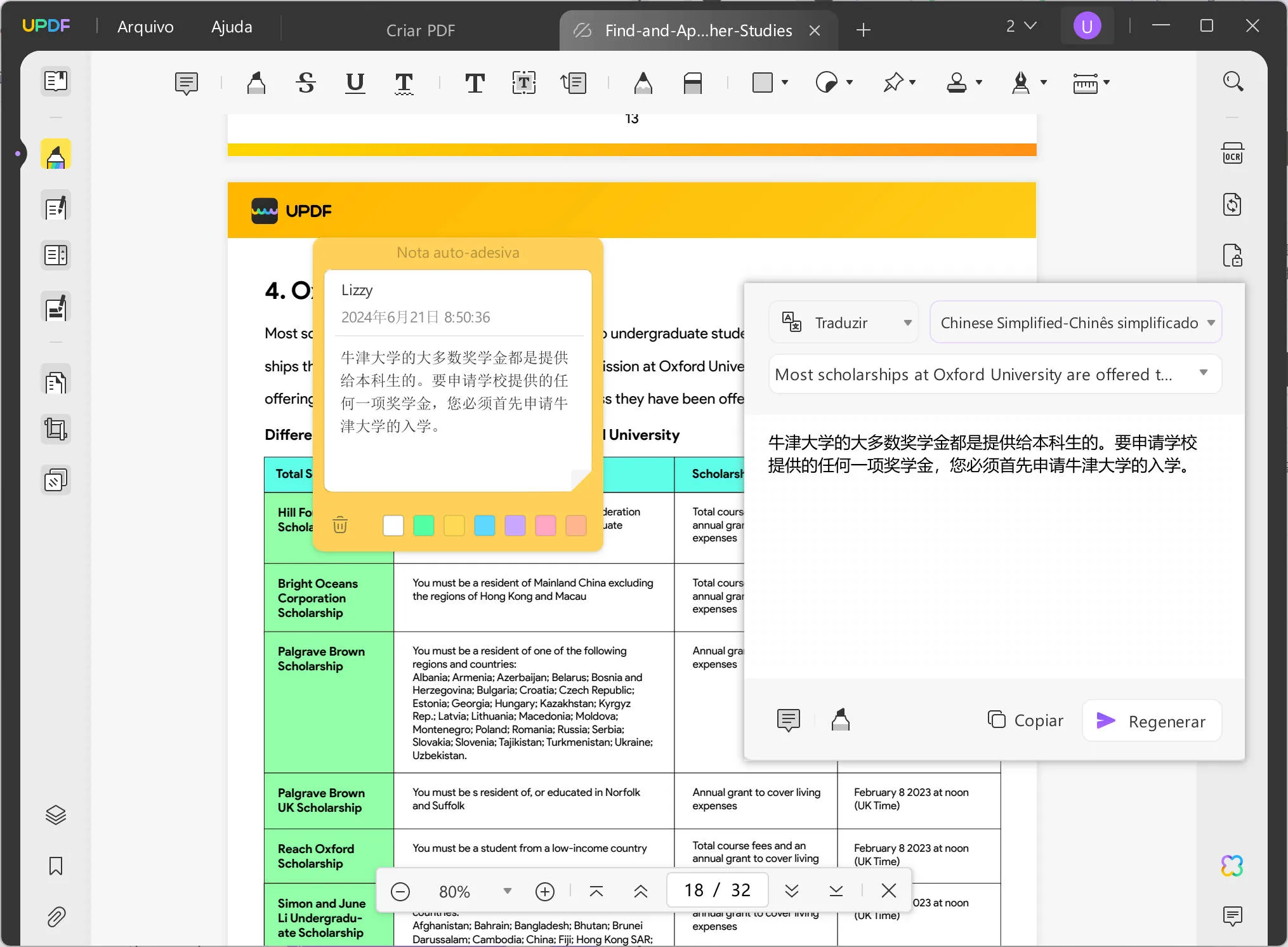Delete the sticky note with trash icon
Image resolution: width=1288 pixels, height=947 pixels.
(340, 525)
